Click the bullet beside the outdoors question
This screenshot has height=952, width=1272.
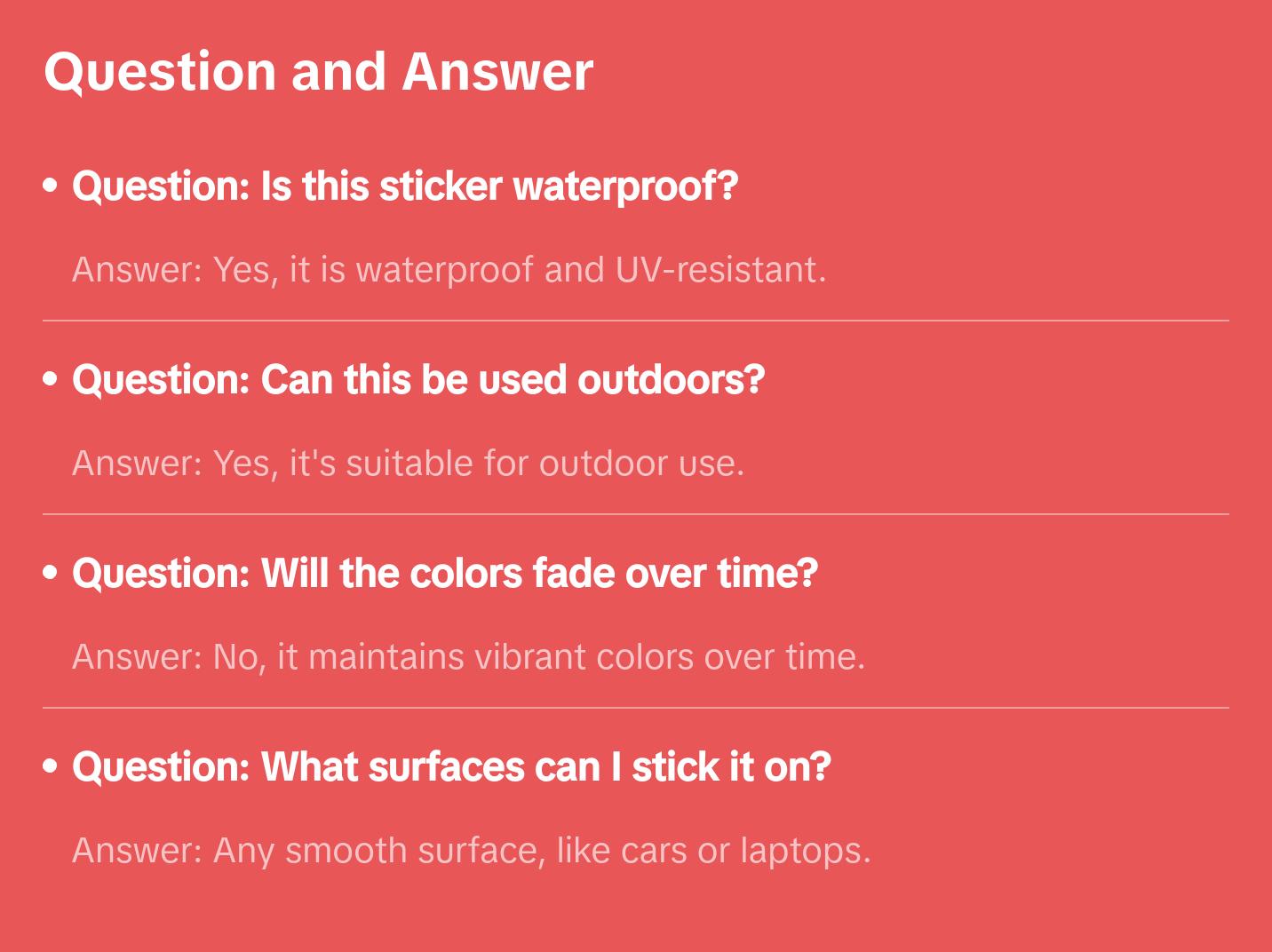coord(51,380)
